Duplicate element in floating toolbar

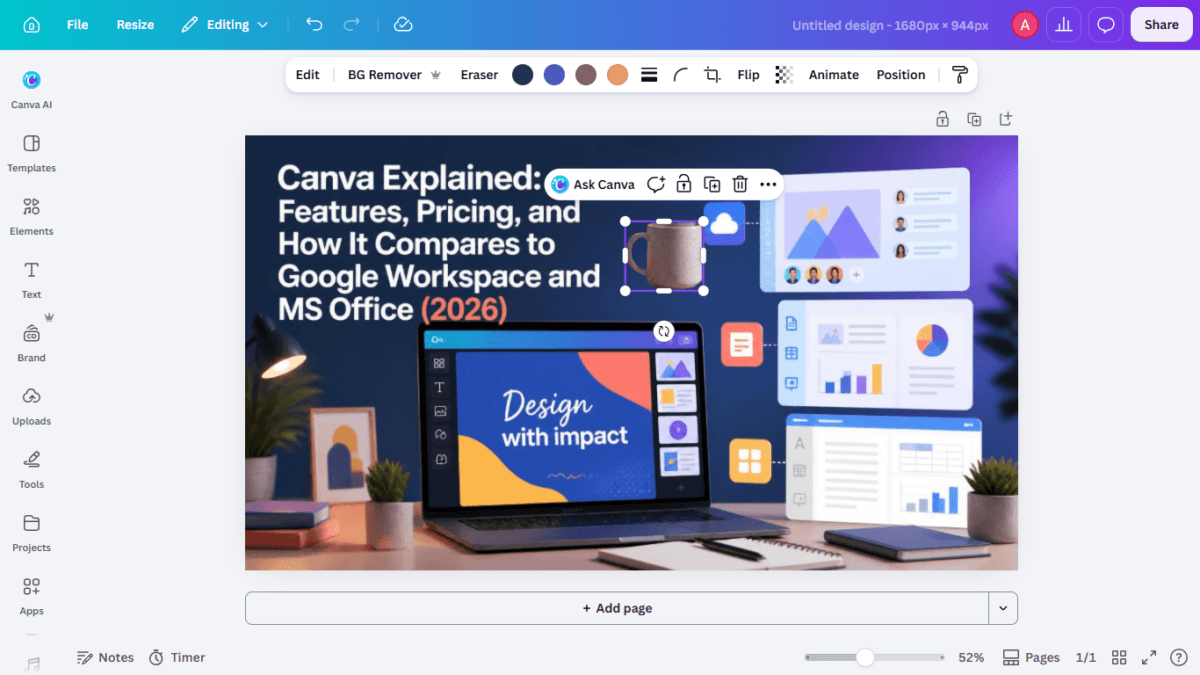coord(712,184)
